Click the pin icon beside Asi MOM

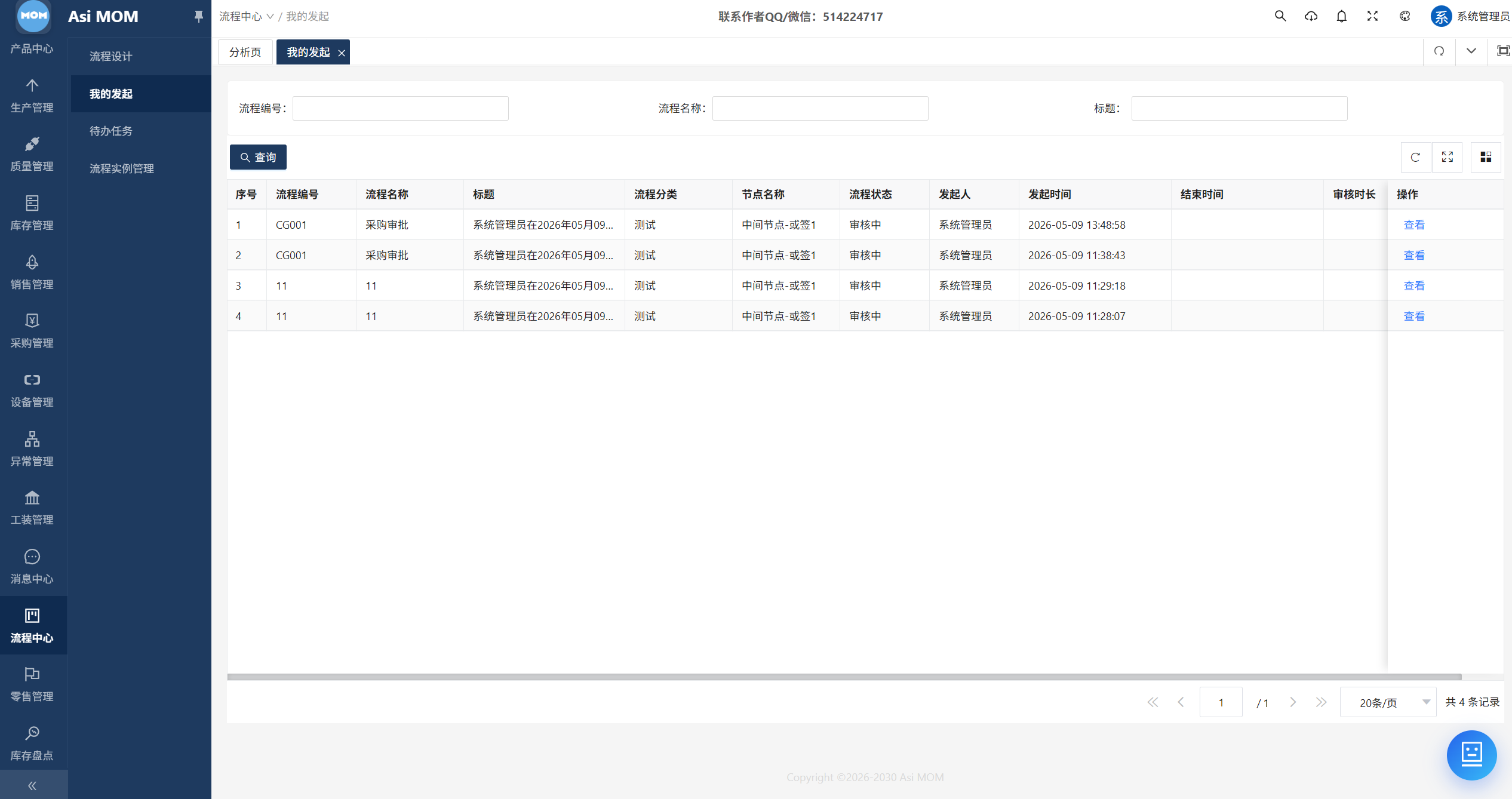[x=199, y=16]
